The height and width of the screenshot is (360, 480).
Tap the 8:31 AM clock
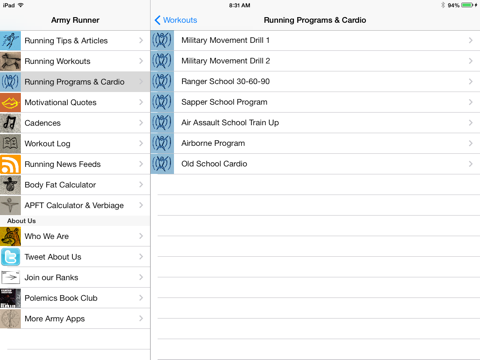coord(239,5)
